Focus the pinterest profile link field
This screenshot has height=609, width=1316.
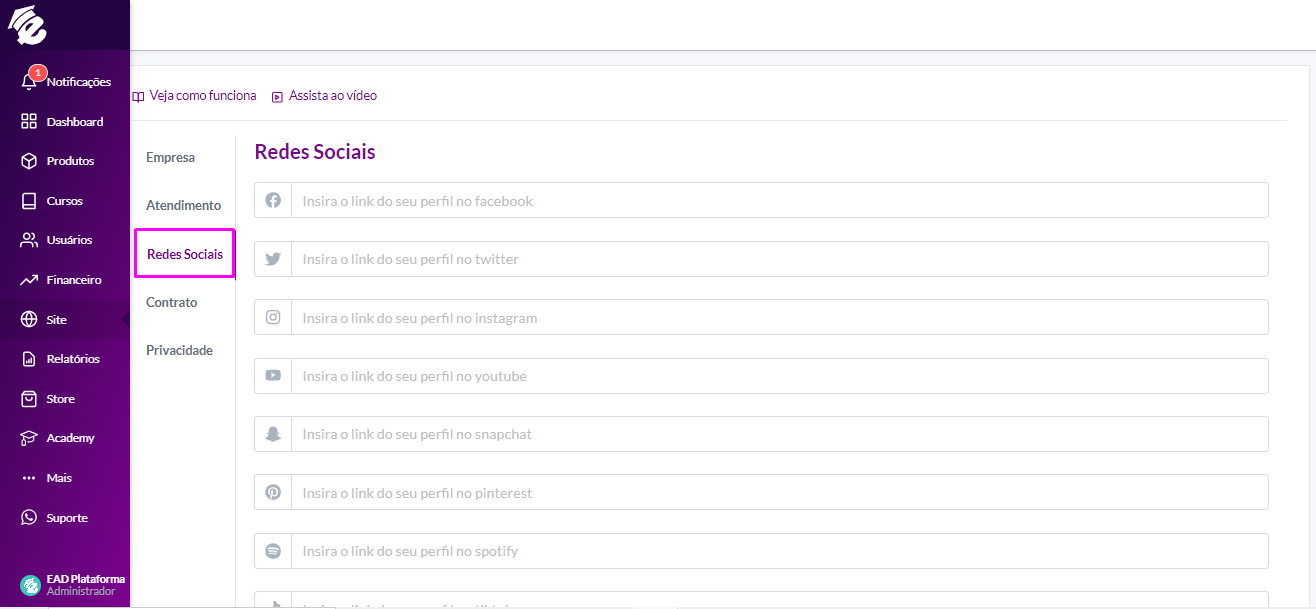coord(780,493)
